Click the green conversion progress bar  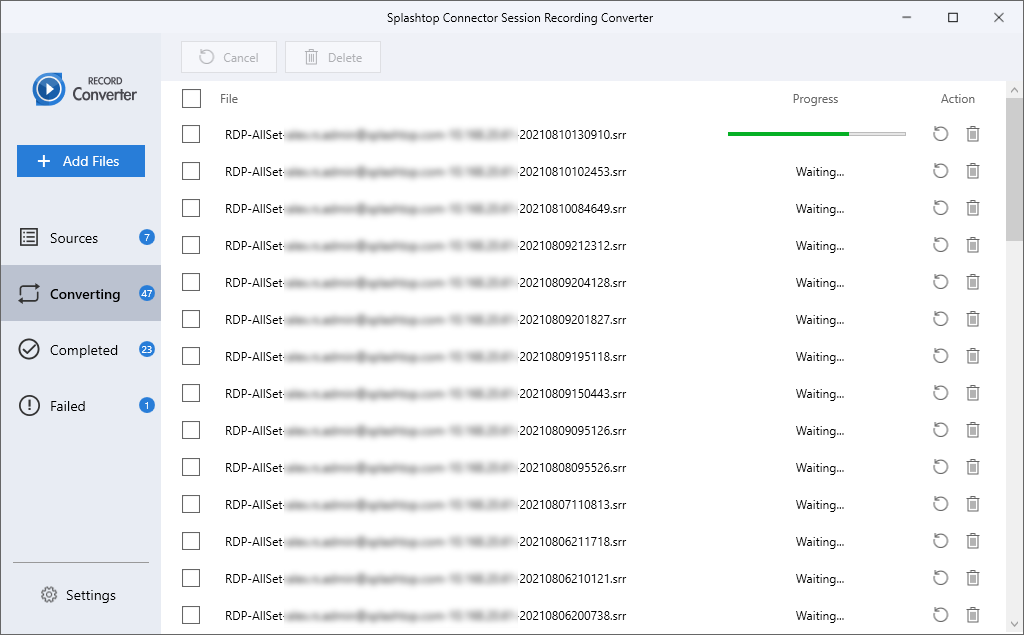[x=816, y=134]
